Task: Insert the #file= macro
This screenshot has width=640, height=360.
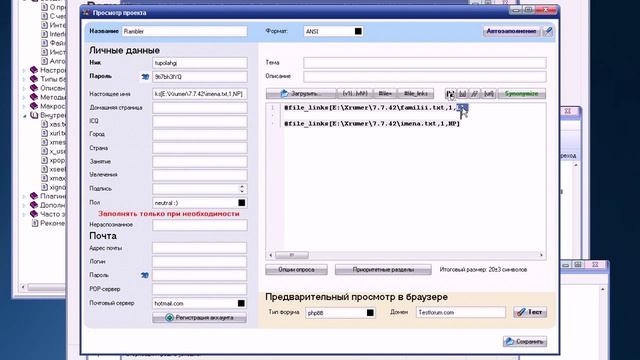Action: (384, 93)
